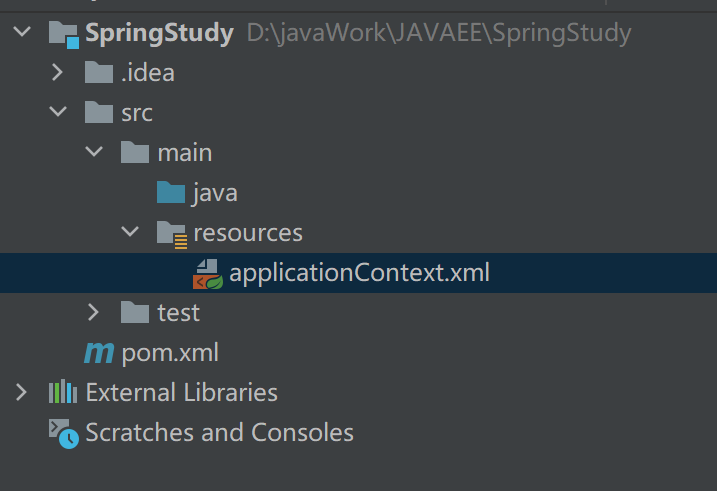This screenshot has width=717, height=491.
Task: Click the Maven pom.xml icon
Action: [x=99, y=353]
